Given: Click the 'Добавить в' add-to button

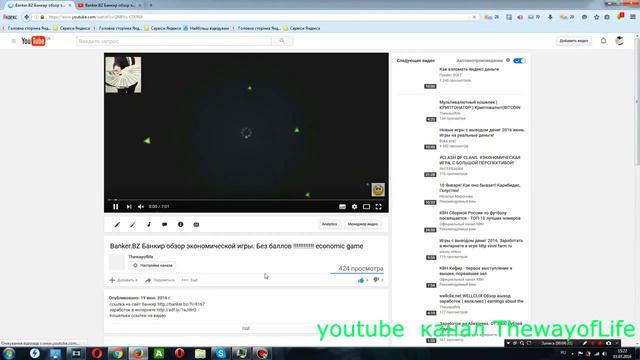Looking at the screenshot, I should click(123, 280).
